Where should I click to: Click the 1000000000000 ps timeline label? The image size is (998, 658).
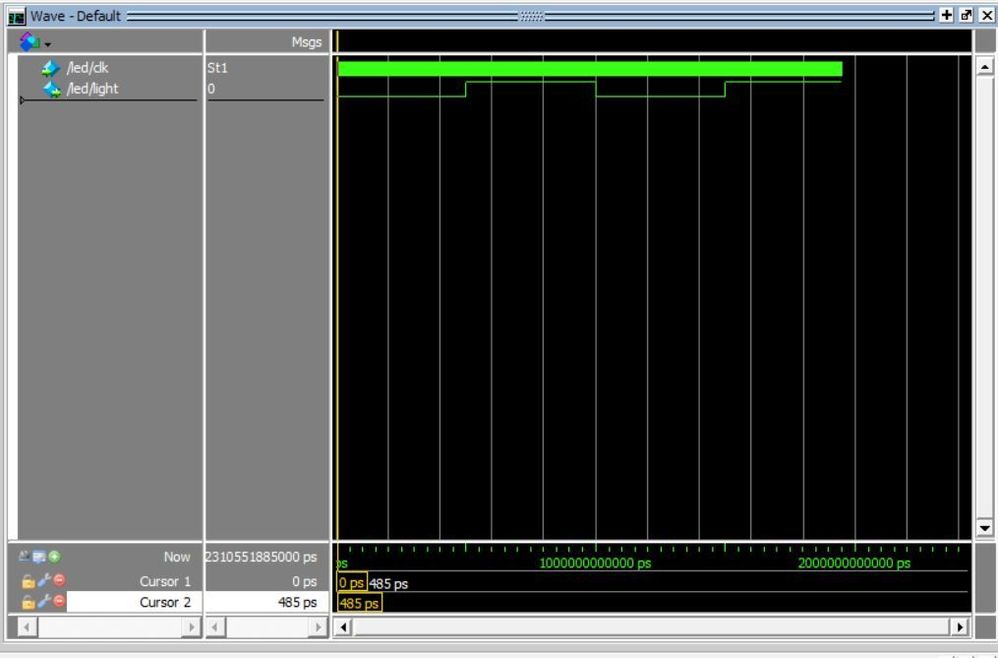[595, 563]
